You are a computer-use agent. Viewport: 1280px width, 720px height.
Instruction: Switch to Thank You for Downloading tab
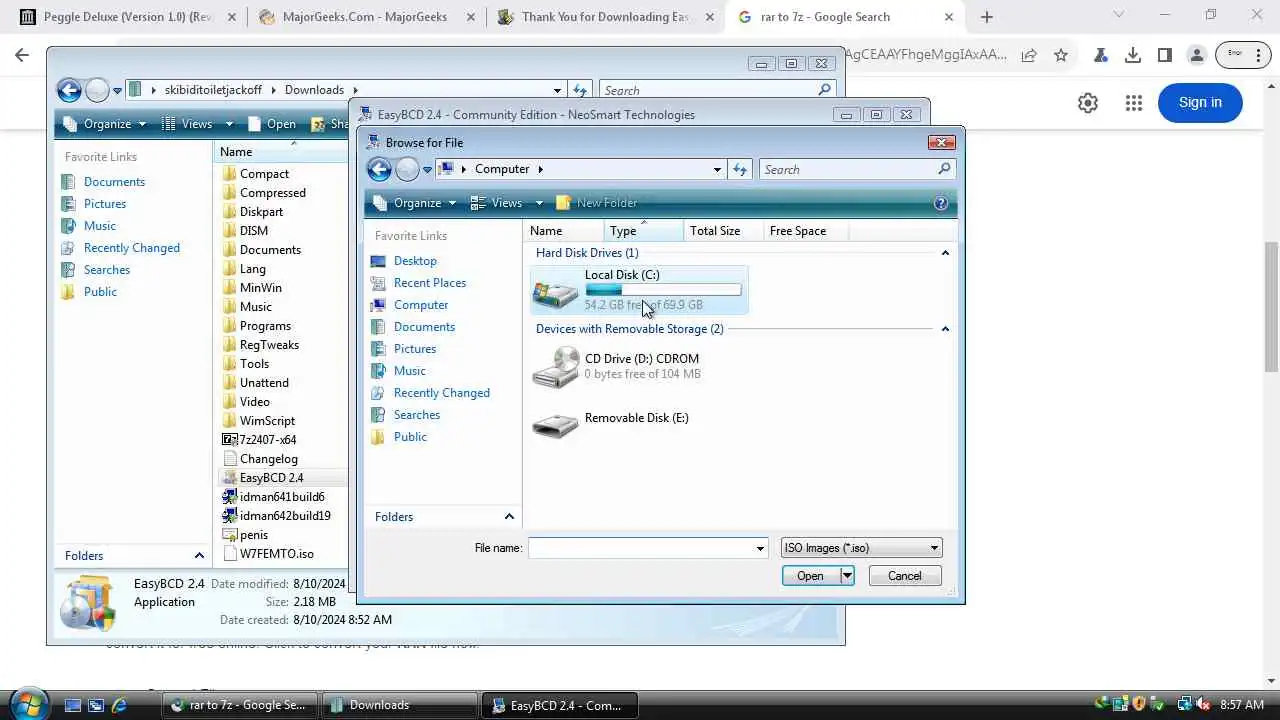tap(604, 17)
